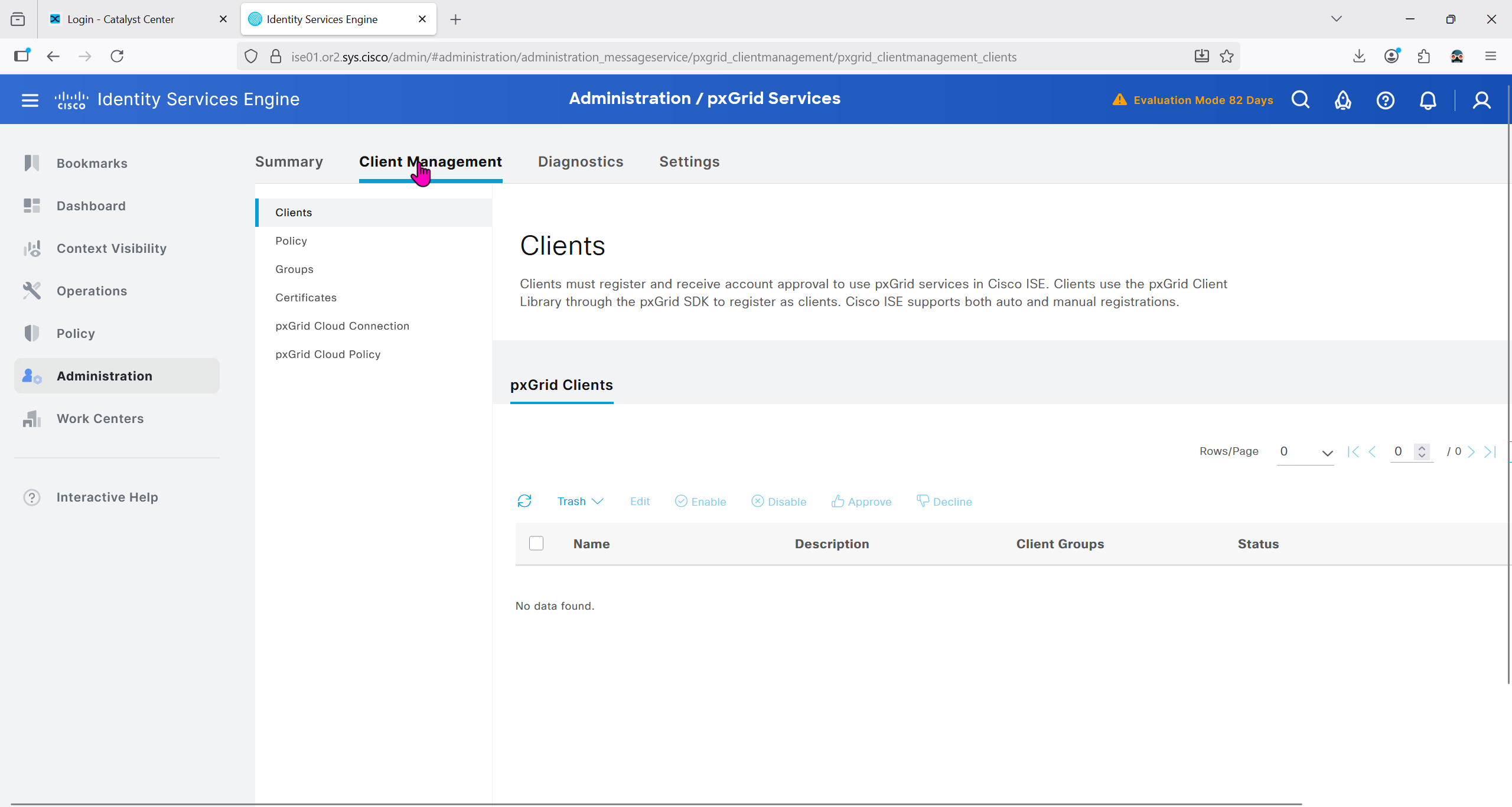Open the browser tab list chevron
Image resolution: width=1512 pixels, height=807 pixels.
(1337, 19)
